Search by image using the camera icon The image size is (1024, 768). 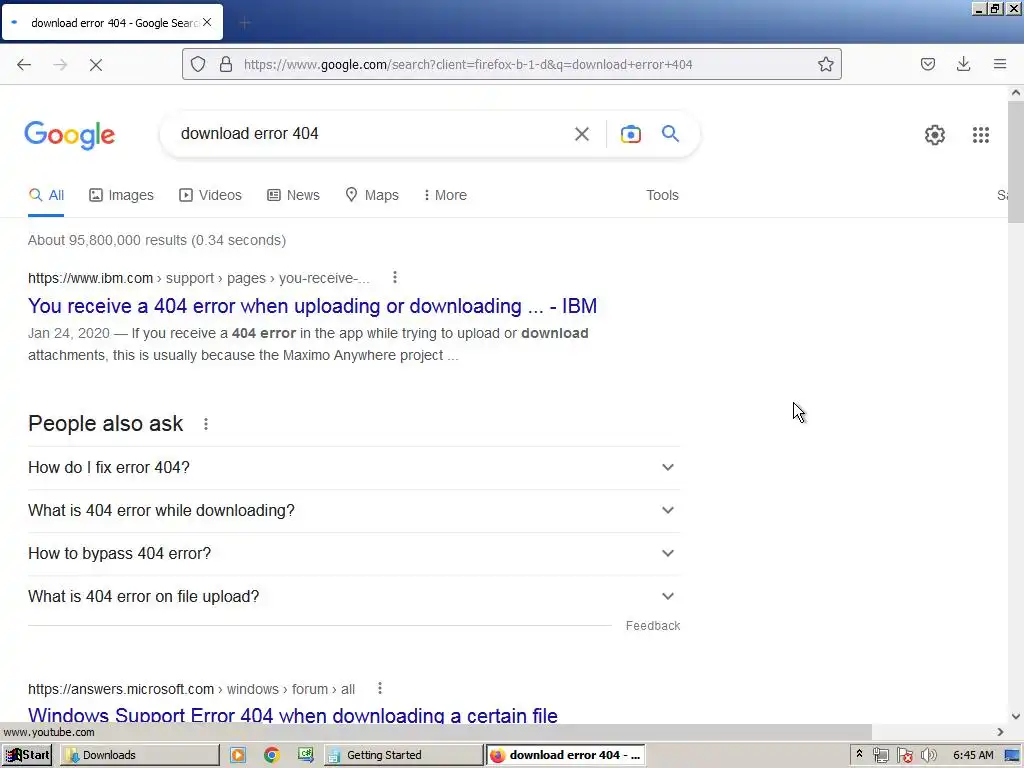pyautogui.click(x=630, y=134)
